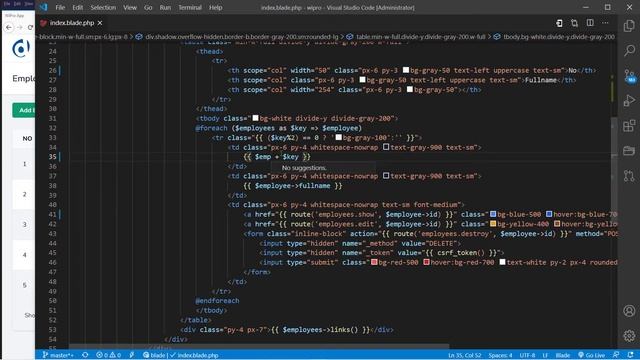Viewport: 640px width, 360px height.
Task: Click the VS Code logo in title bar
Action: point(43,7)
